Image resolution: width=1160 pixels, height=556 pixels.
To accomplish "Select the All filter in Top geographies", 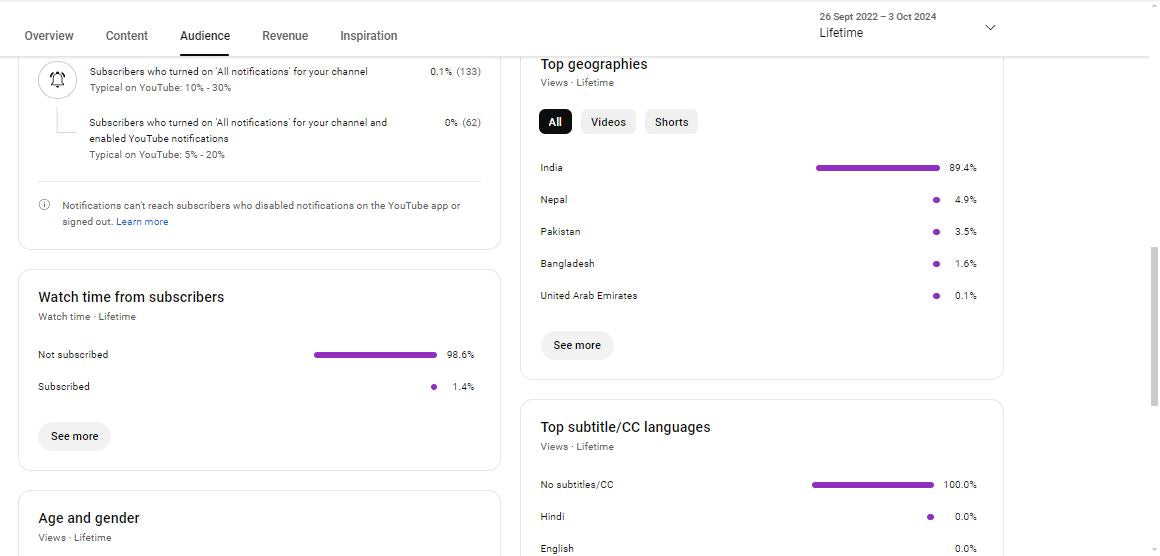I will tap(555, 122).
